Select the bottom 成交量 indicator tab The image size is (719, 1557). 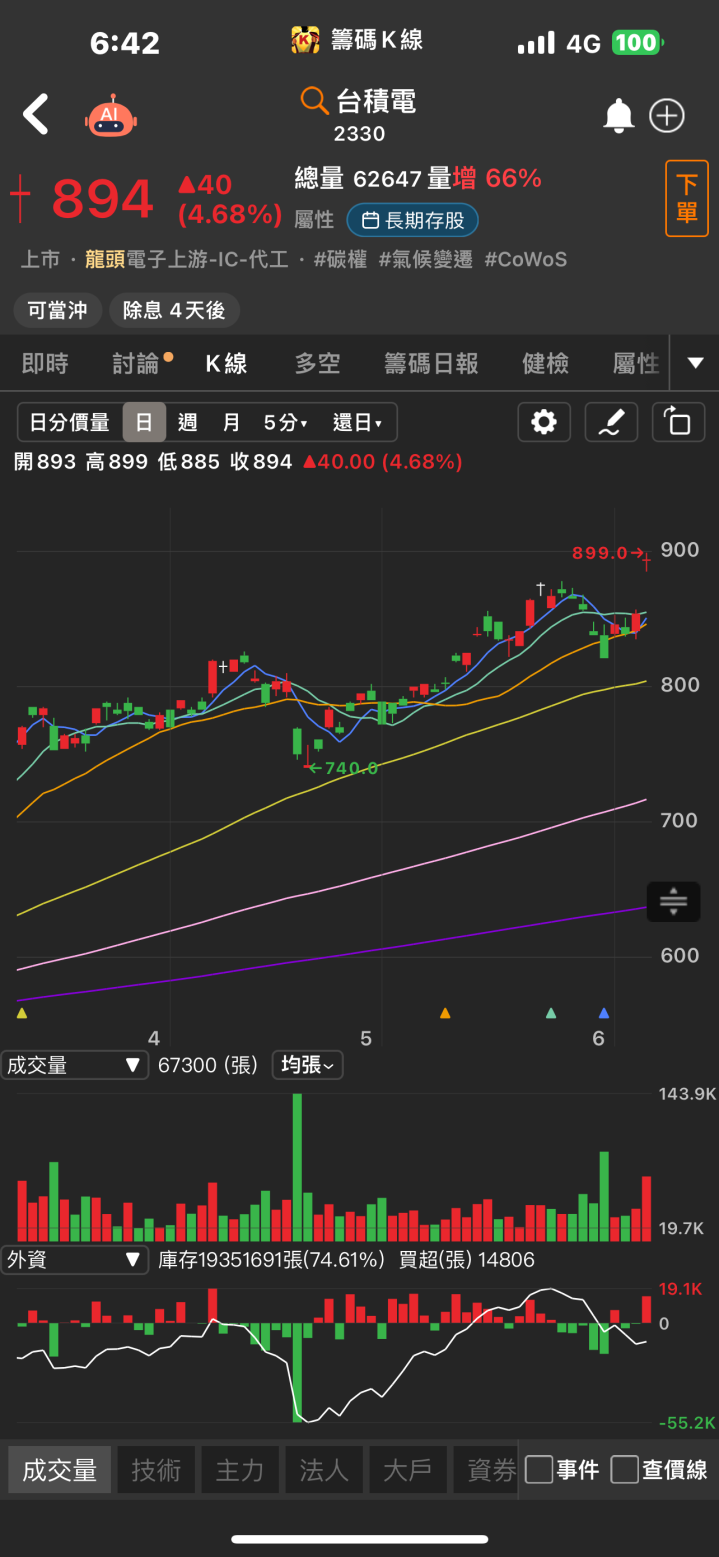60,1469
